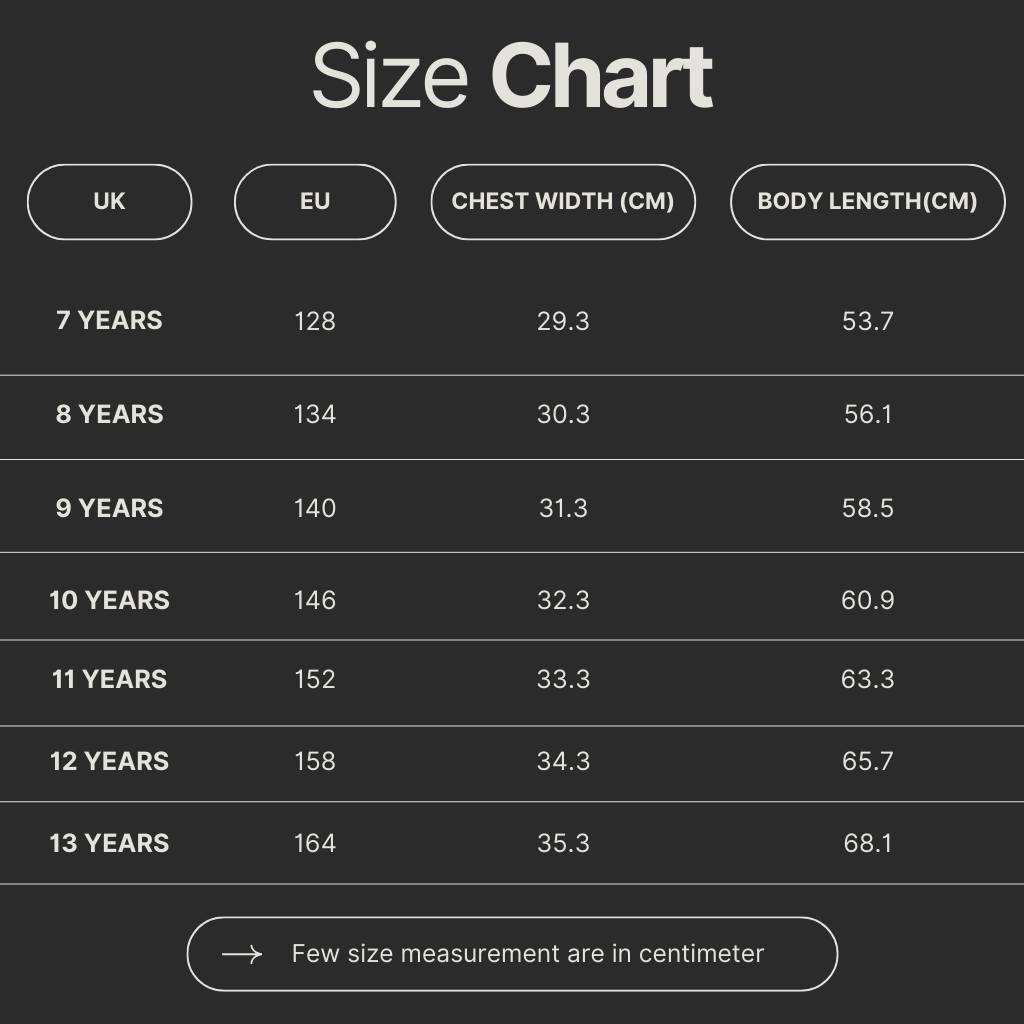Select chest width value 31.3
This screenshot has height=1024, width=1024.
[x=563, y=508]
